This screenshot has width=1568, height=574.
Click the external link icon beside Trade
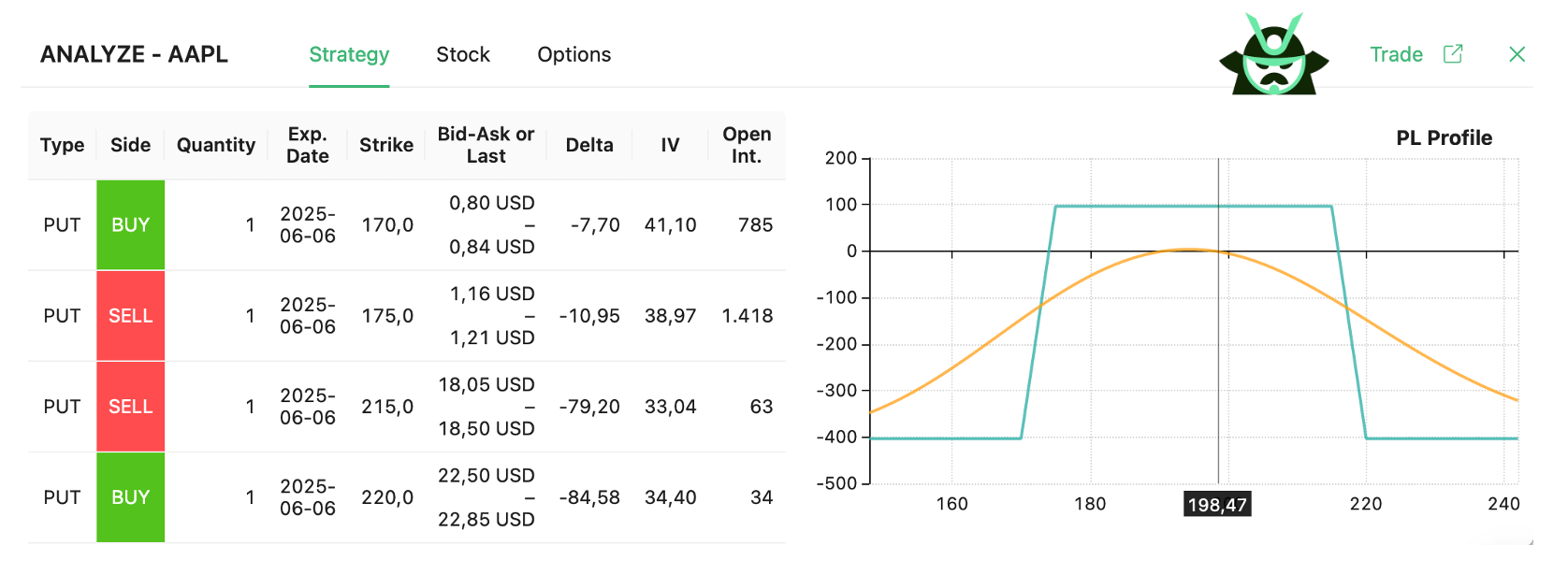tap(1453, 54)
